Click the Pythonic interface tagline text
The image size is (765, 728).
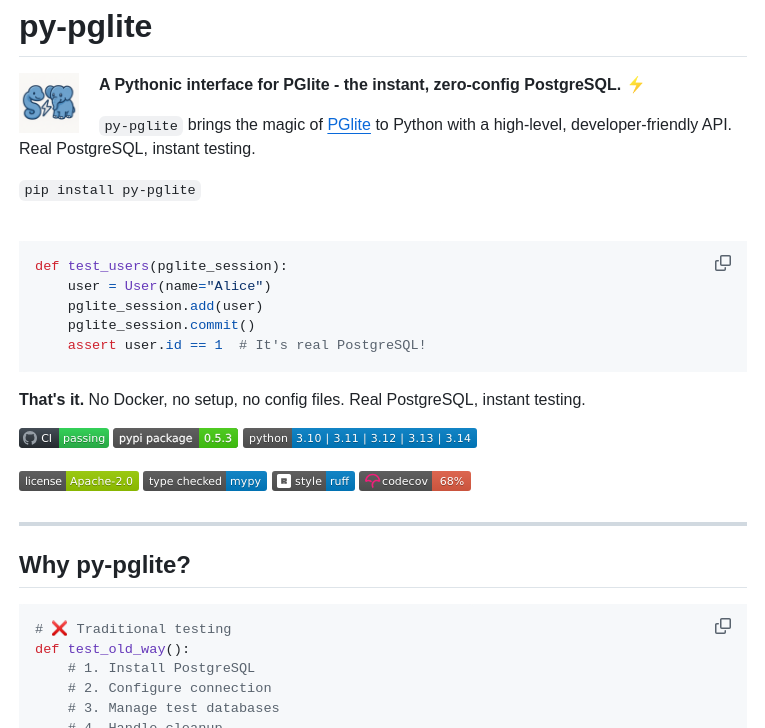coord(360,84)
